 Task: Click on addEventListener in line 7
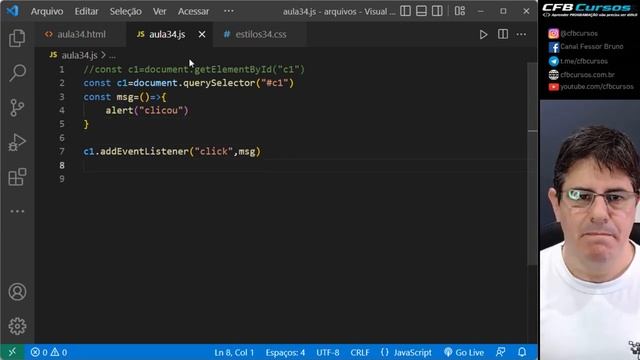[x=144, y=151]
